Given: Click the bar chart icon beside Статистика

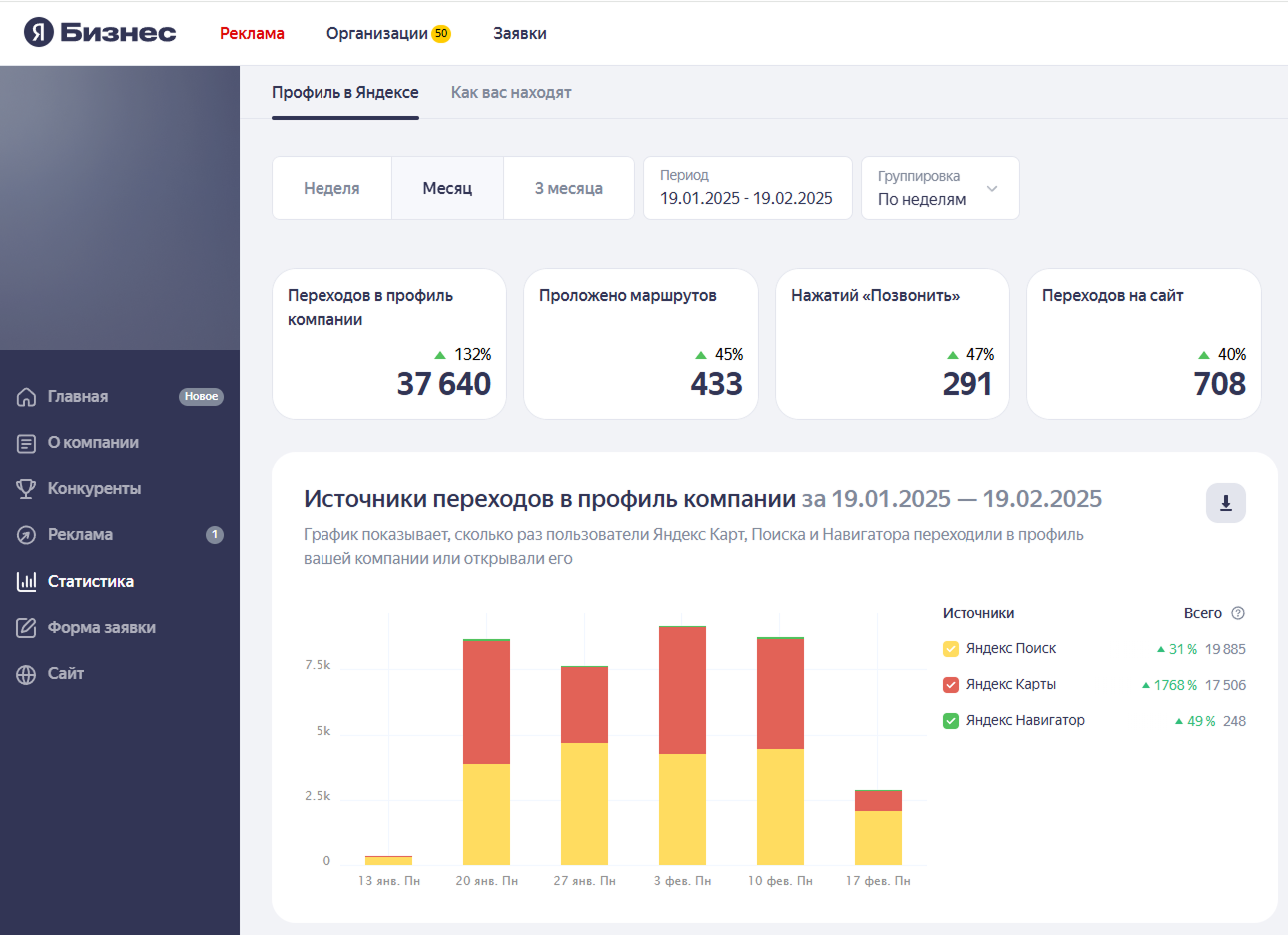Looking at the screenshot, I should tap(26, 581).
